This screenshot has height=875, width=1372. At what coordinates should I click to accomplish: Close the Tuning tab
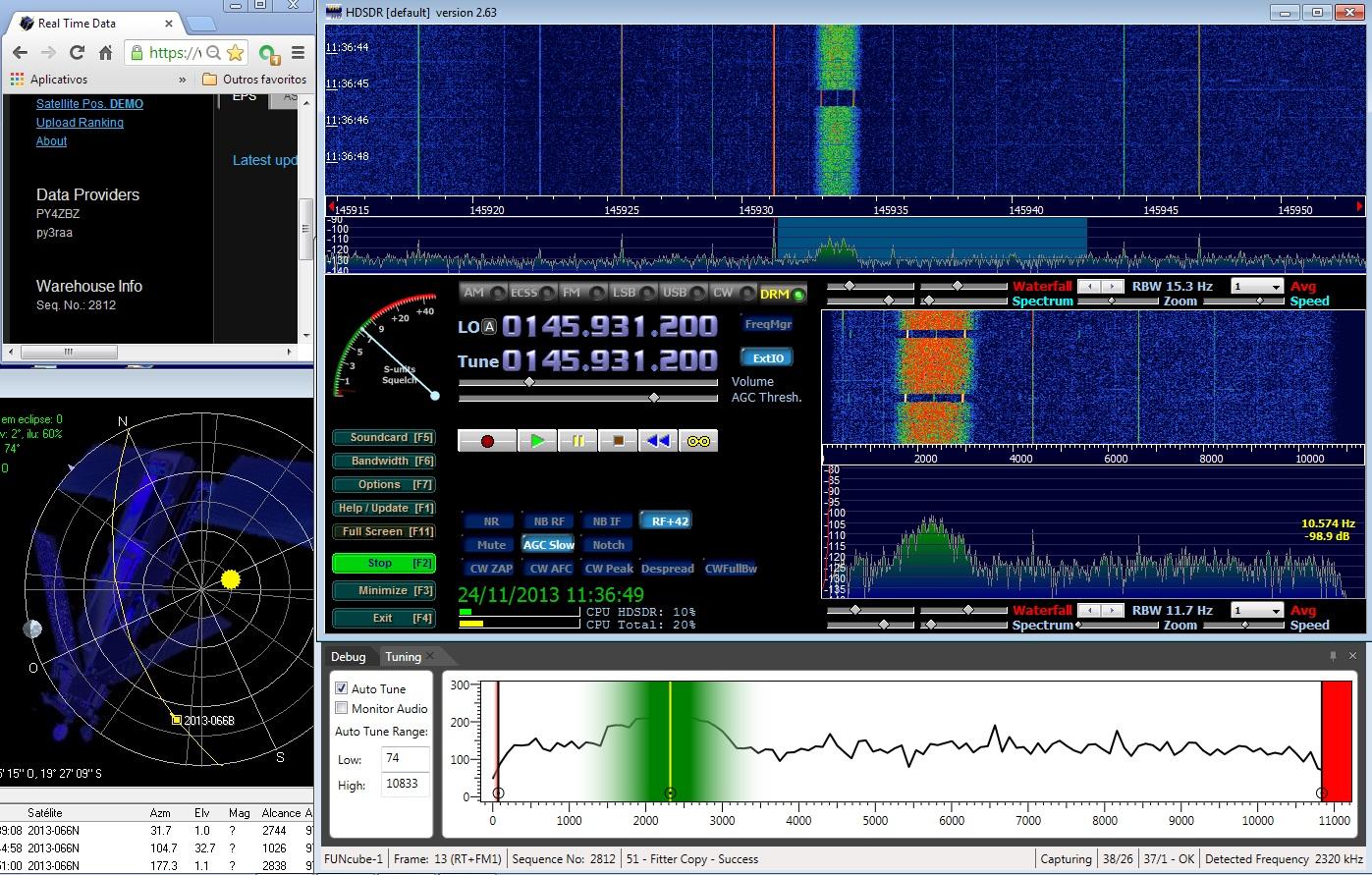pos(430,657)
